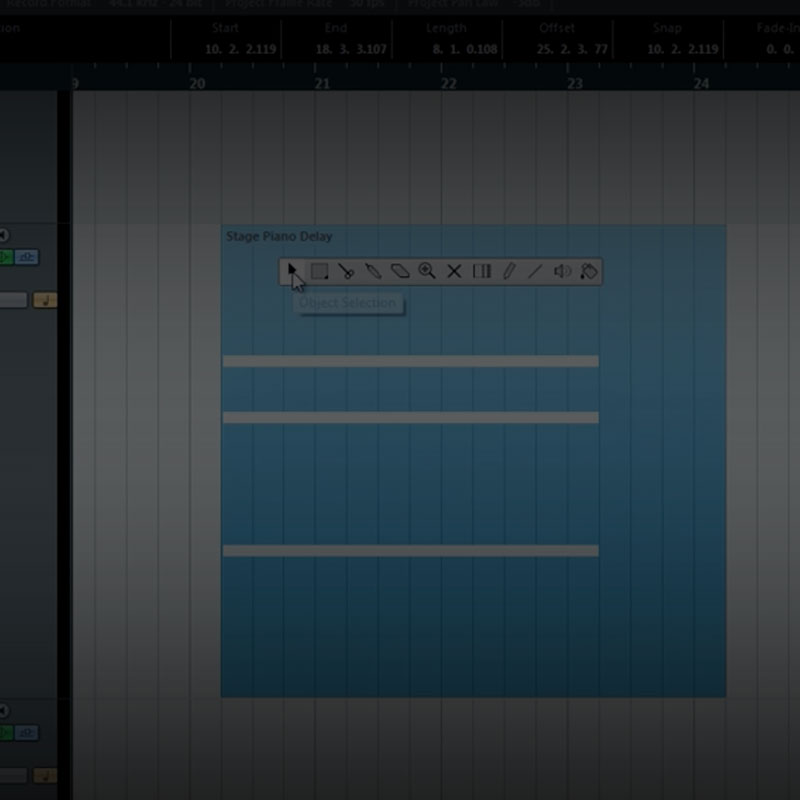Click the Snap value in the info line
This screenshot has height=800, width=800.
[x=683, y=49]
